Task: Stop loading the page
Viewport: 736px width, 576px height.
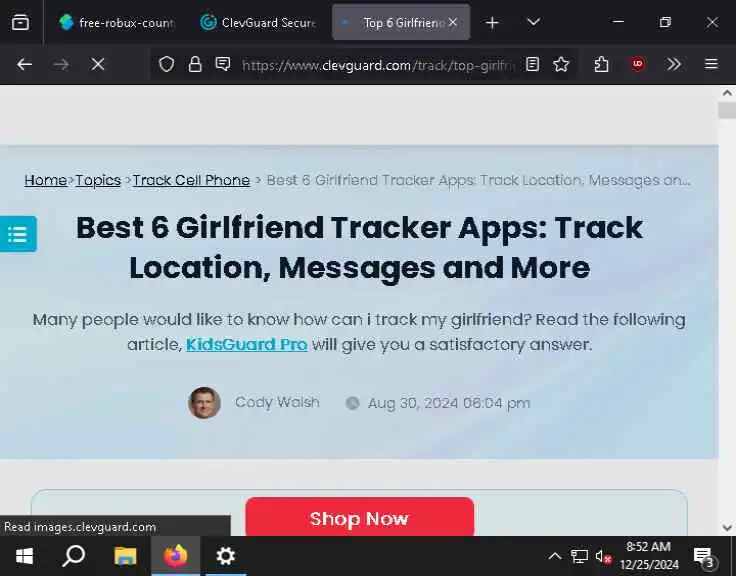Action: [x=98, y=64]
